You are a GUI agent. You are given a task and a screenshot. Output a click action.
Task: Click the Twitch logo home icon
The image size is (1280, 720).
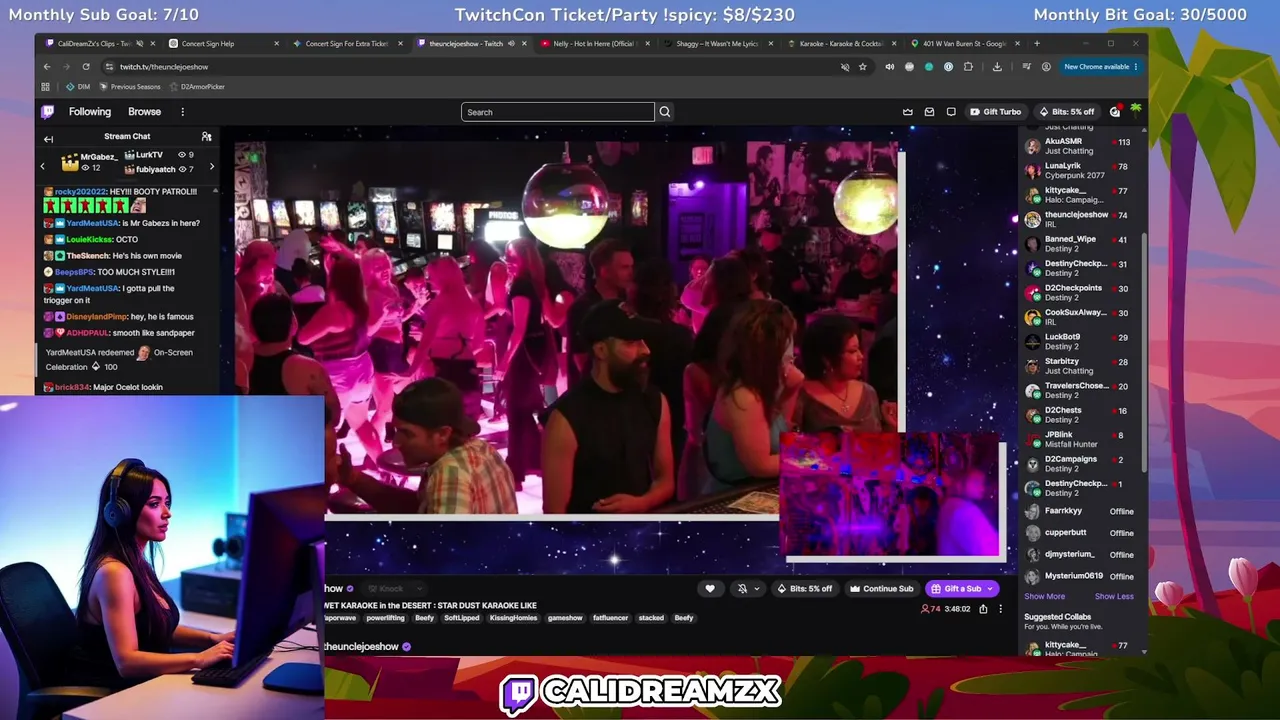47,112
